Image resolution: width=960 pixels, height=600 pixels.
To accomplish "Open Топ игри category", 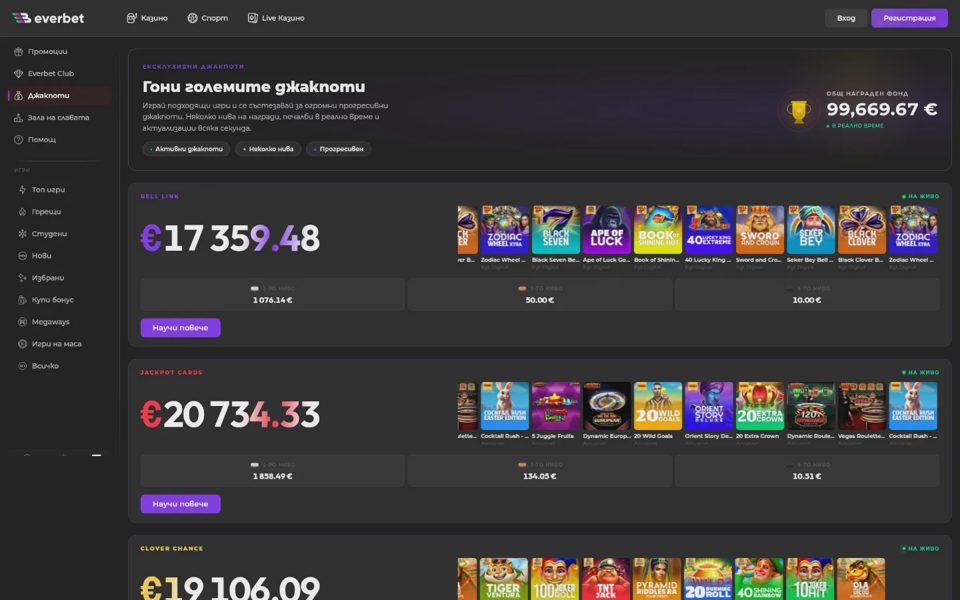I will click(48, 190).
